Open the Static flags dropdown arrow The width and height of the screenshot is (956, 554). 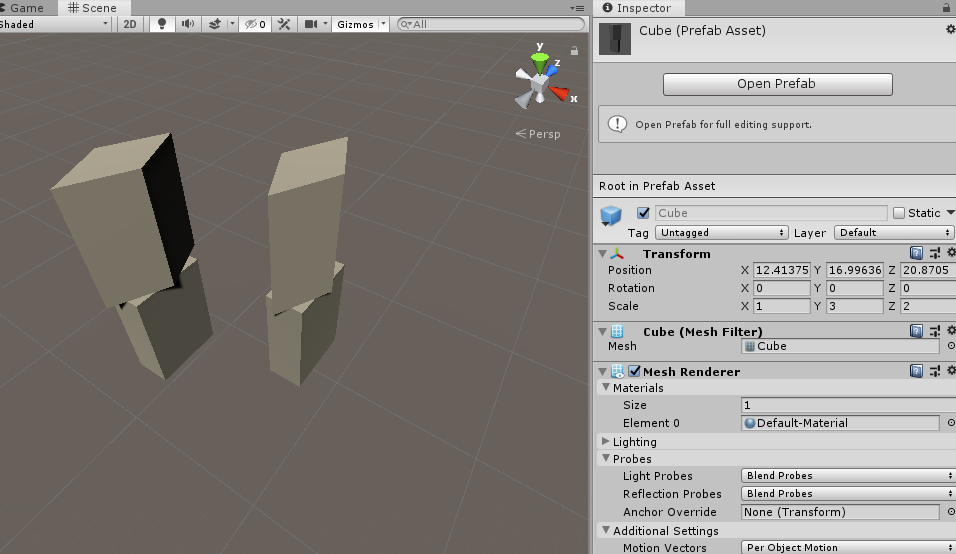coord(951,213)
